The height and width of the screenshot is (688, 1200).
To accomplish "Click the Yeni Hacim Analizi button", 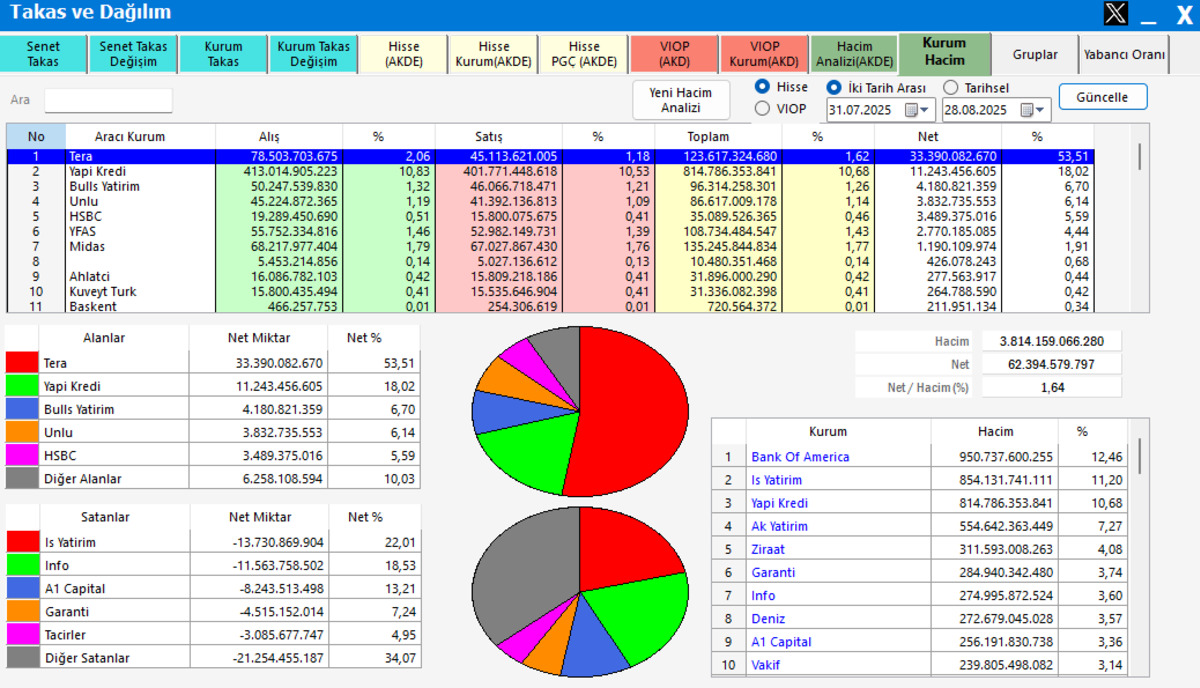I will tap(681, 100).
